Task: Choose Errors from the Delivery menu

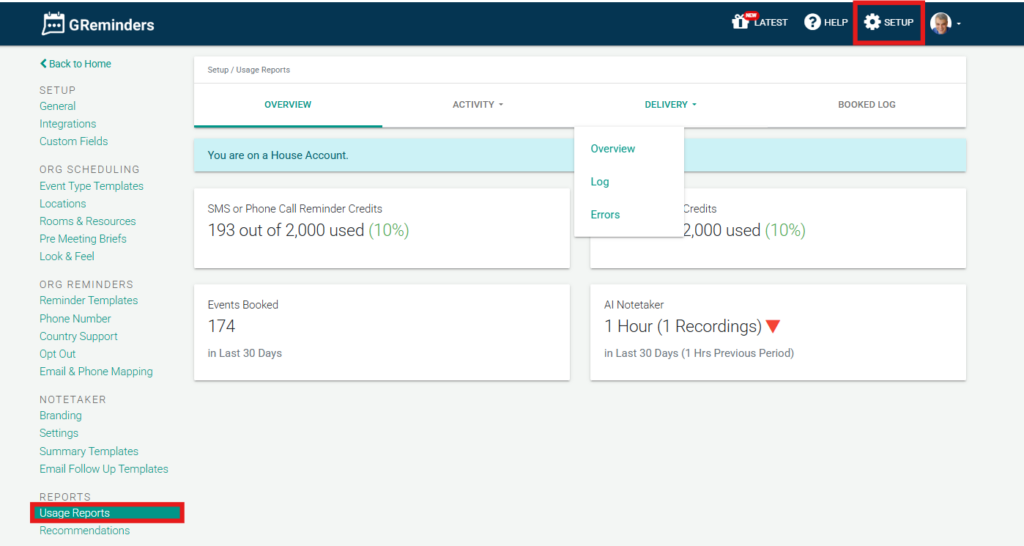Action: [605, 215]
